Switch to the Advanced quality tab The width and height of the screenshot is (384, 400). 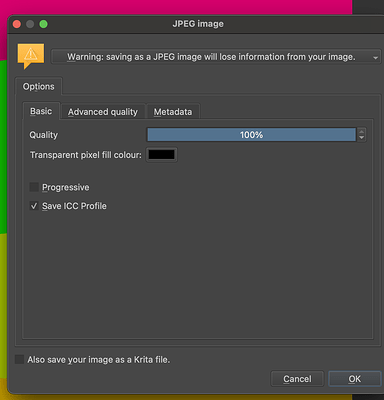coord(103,112)
